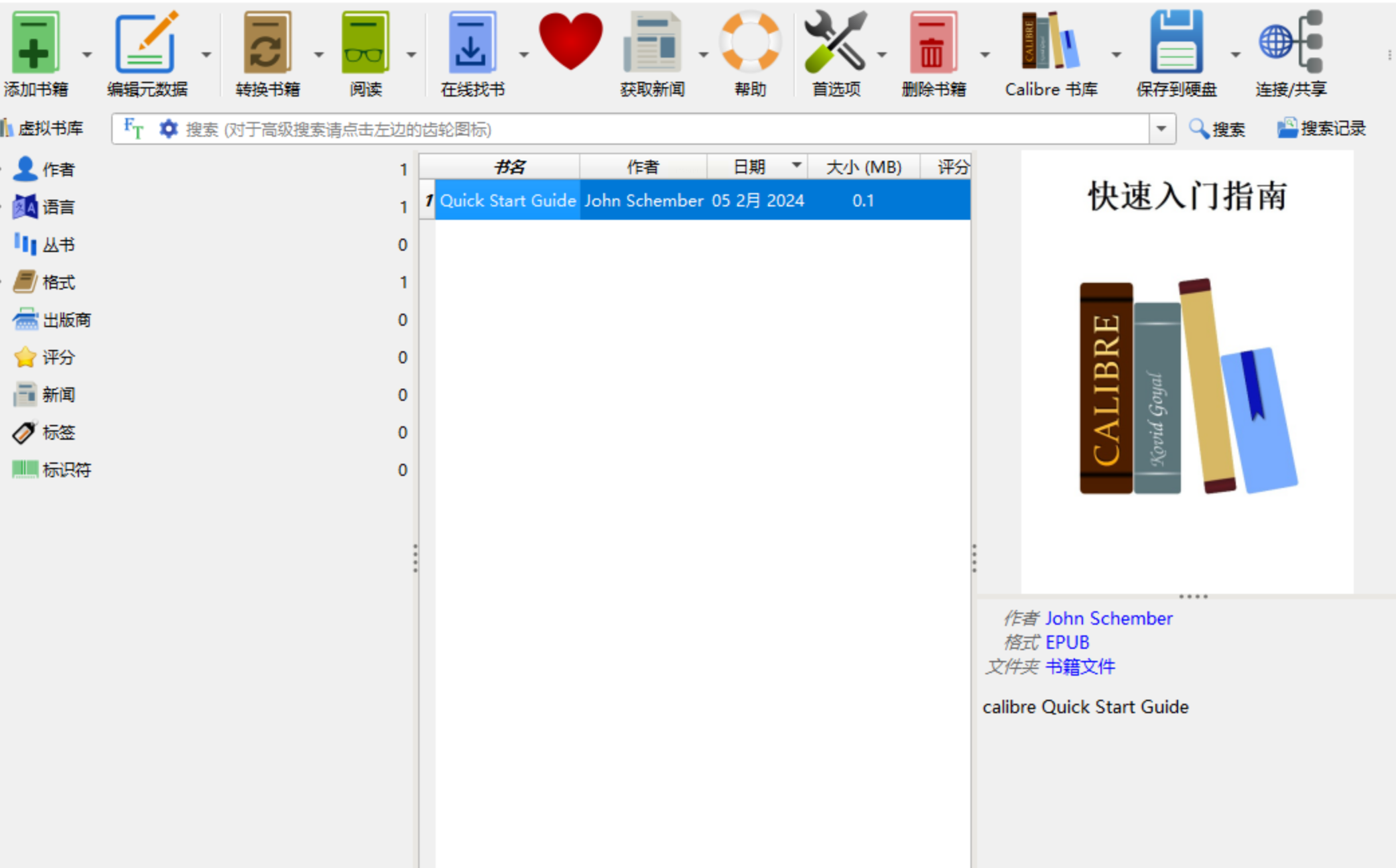
Task: Click the 书名 column header
Action: tap(508, 167)
